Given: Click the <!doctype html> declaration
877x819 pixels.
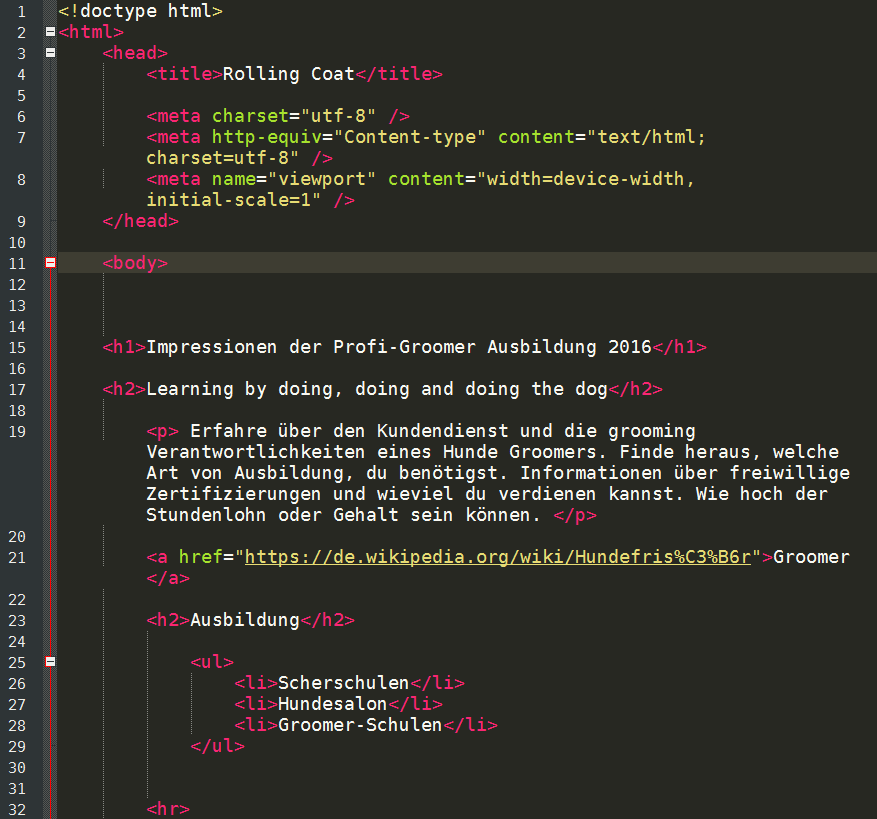Looking at the screenshot, I should click(140, 11).
